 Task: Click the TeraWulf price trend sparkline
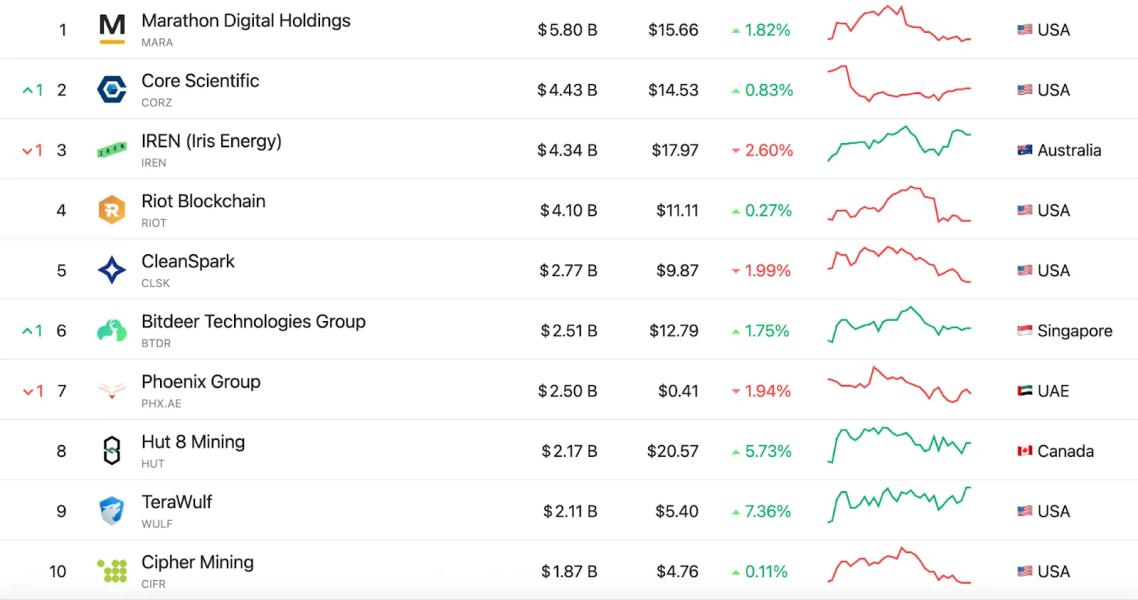pyautogui.click(x=899, y=505)
